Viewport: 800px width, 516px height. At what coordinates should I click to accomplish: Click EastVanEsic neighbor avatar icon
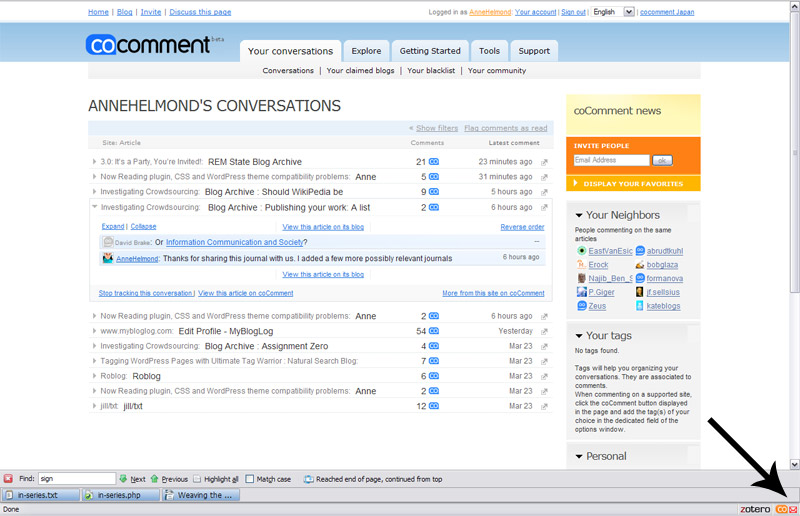(x=582, y=251)
